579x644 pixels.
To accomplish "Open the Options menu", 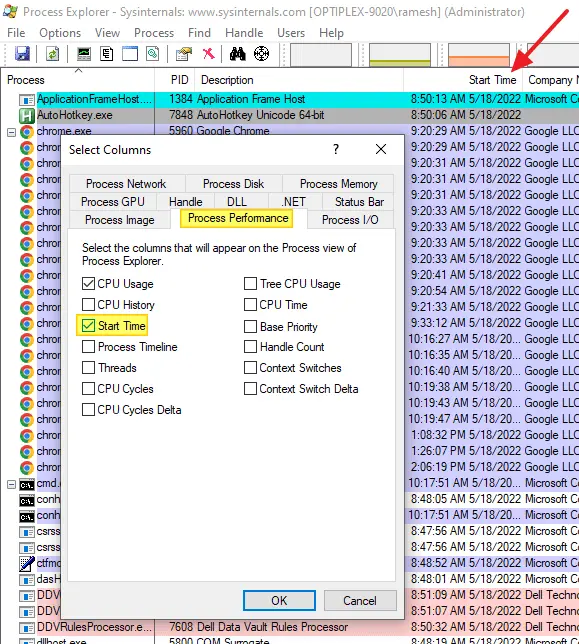I will tap(60, 33).
